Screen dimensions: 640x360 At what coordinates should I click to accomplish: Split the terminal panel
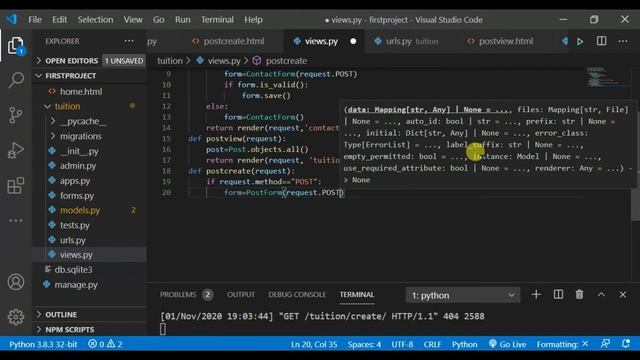[x=558, y=295]
